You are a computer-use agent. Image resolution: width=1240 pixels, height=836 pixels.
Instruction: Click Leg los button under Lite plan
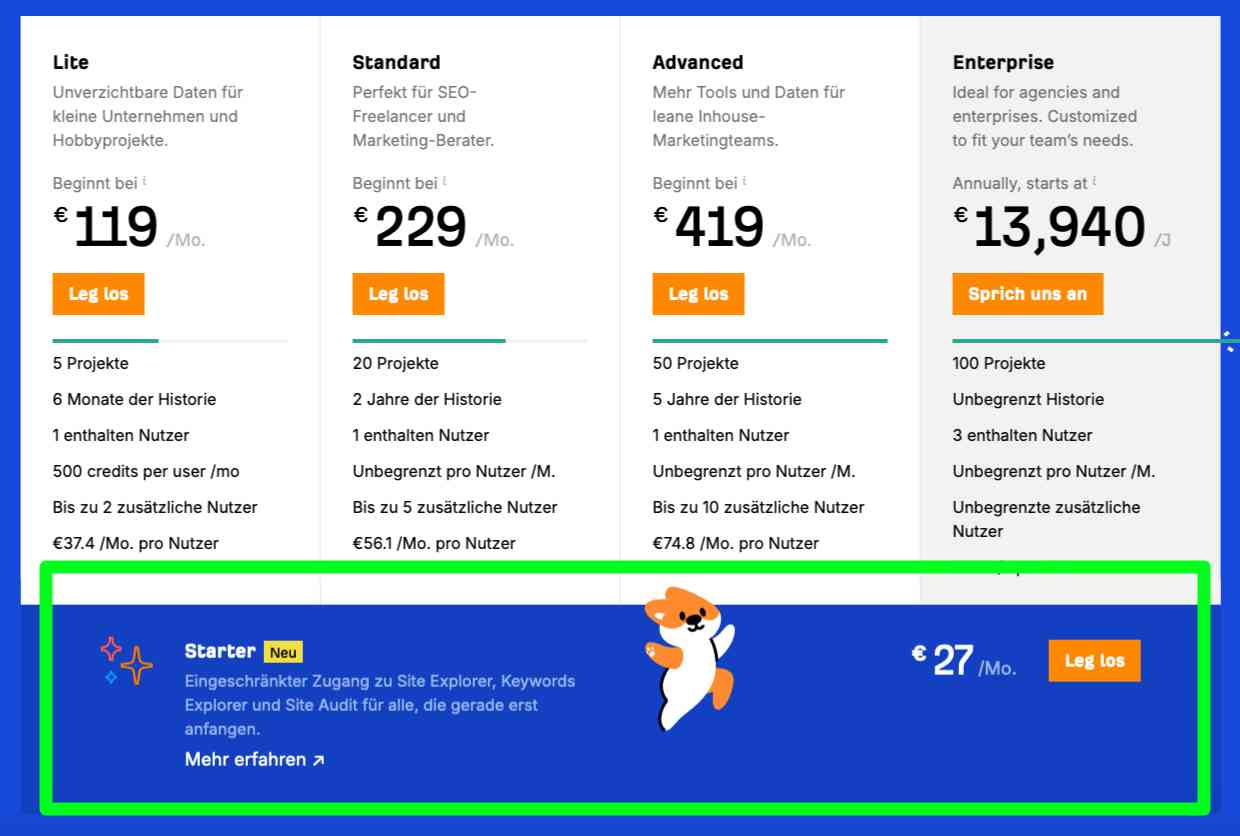pos(98,294)
